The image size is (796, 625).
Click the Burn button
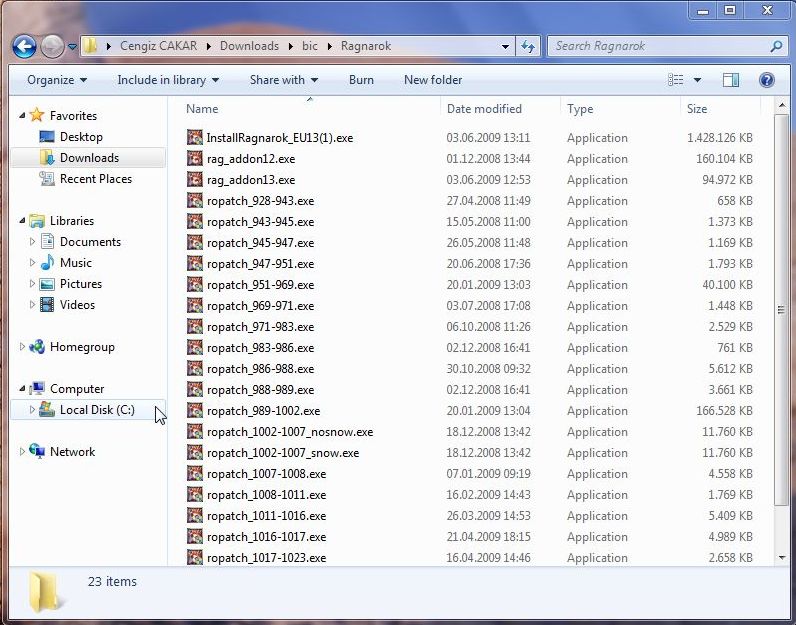coord(361,80)
